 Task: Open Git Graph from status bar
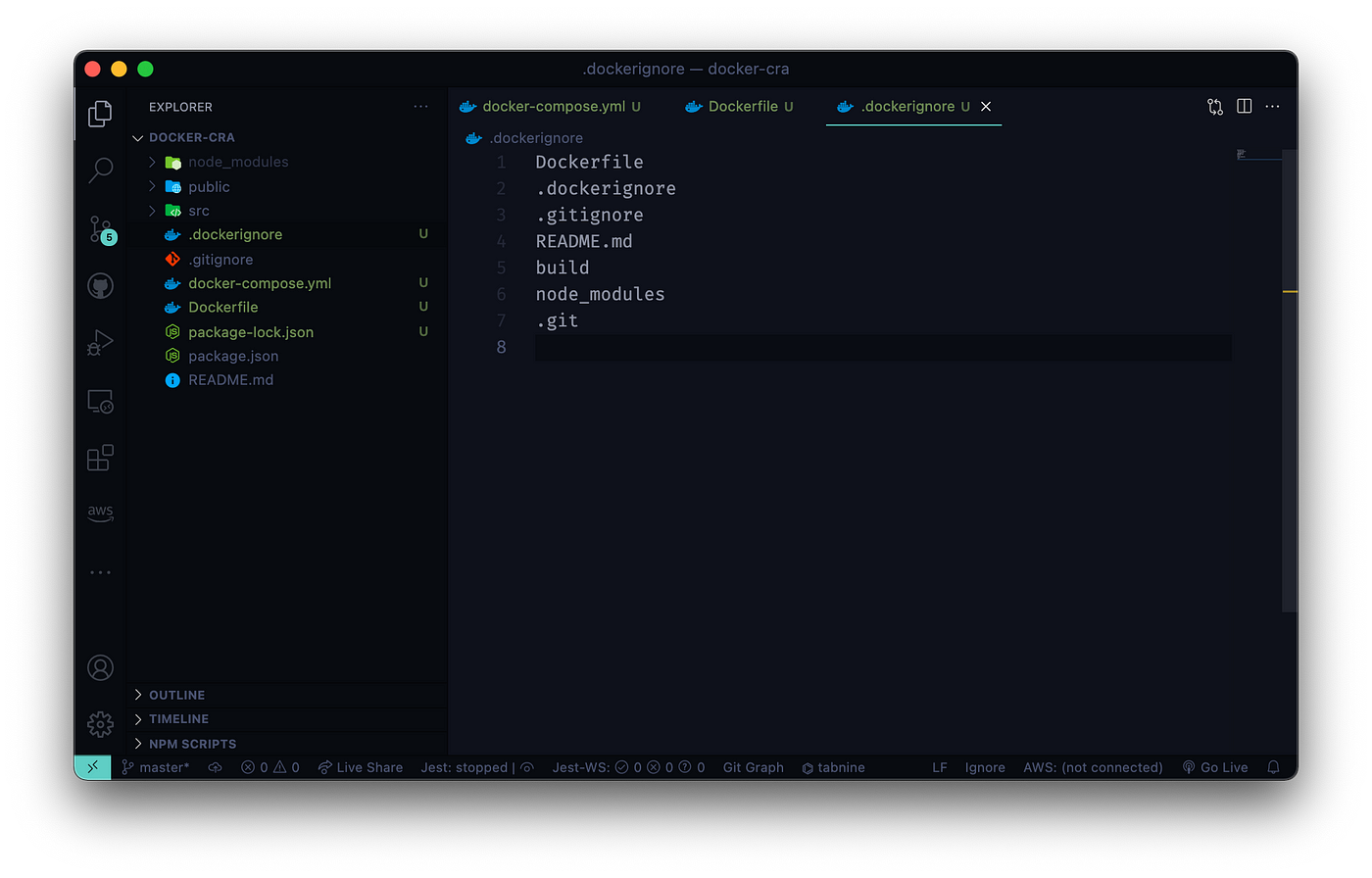pyautogui.click(x=754, y=767)
